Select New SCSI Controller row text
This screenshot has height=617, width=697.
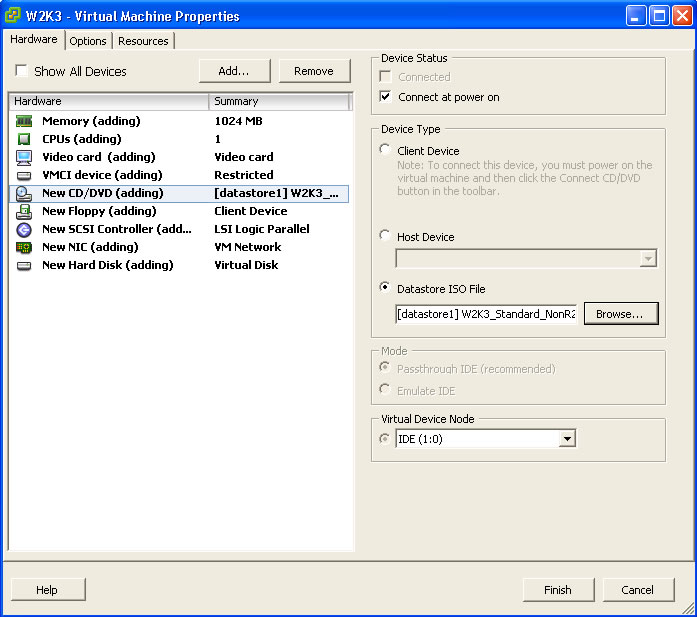[117, 229]
